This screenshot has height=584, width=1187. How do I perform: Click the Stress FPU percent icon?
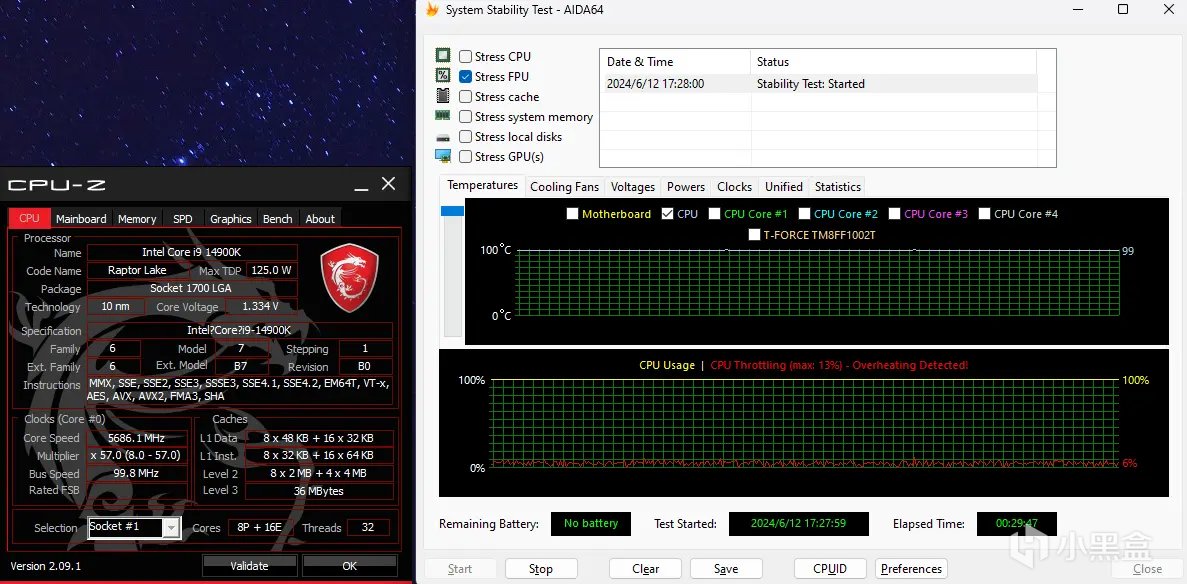tap(443, 76)
